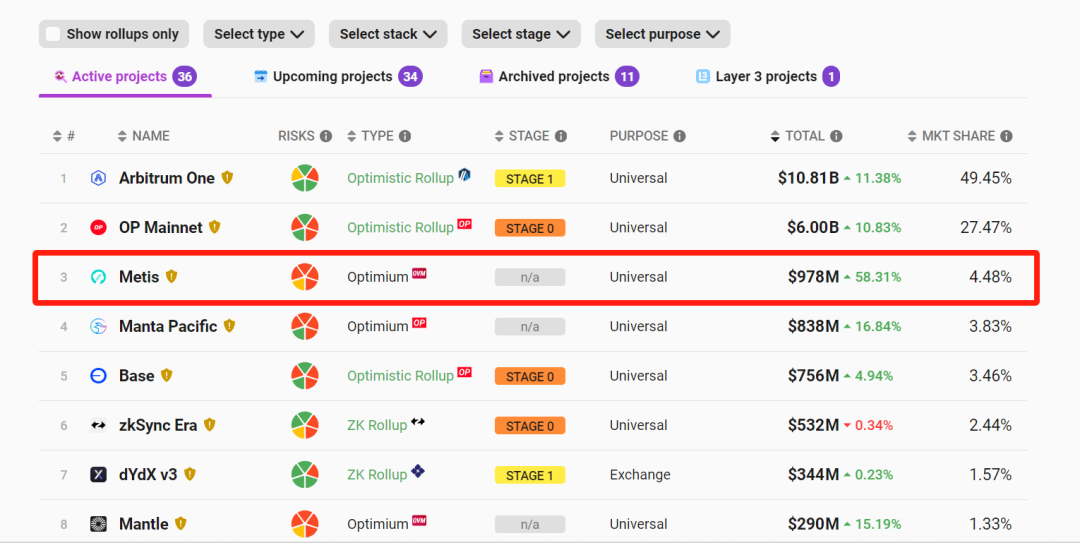
Task: Click the Optimistic Rollup link for Arbitrum One
Action: coord(400,178)
